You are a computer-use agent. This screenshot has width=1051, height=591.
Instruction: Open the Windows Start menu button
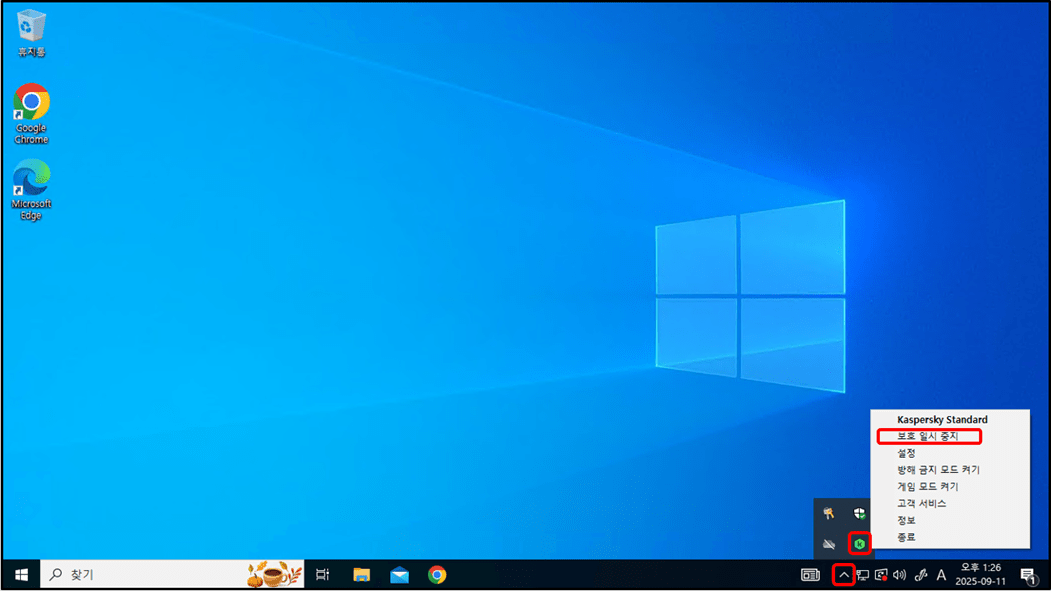coord(21,575)
